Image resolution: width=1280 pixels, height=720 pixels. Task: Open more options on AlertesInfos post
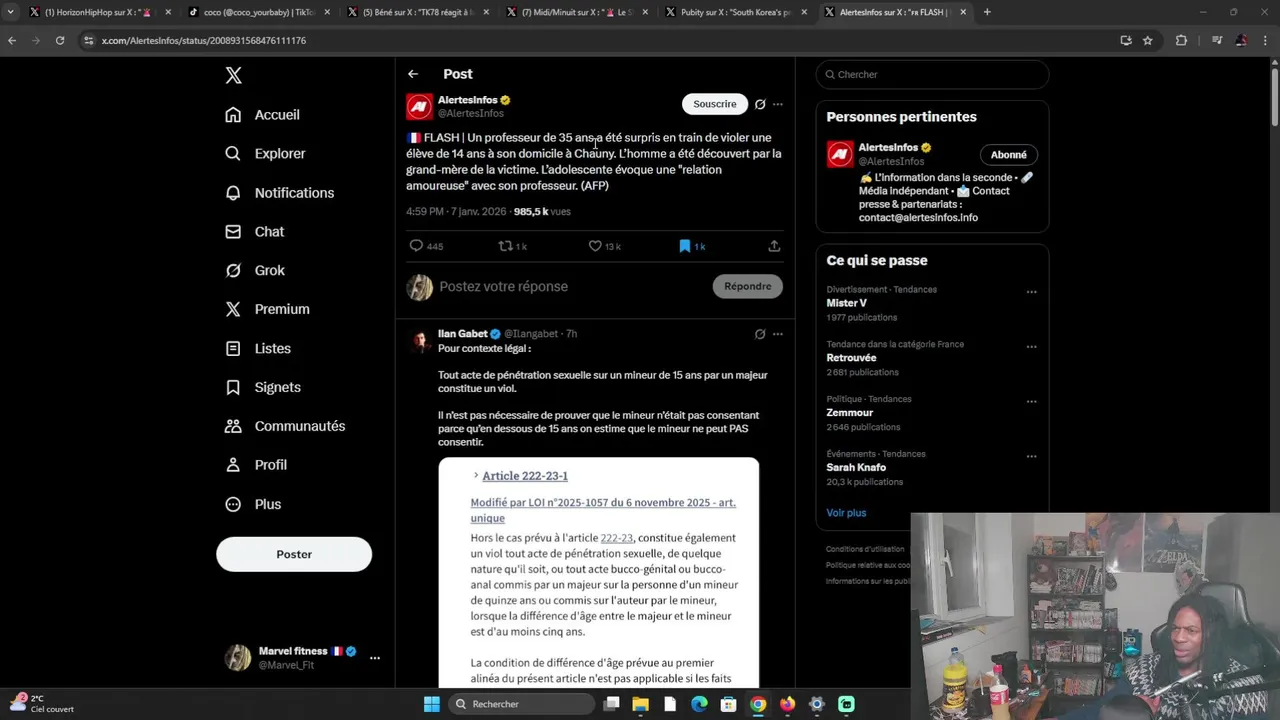[x=778, y=104]
